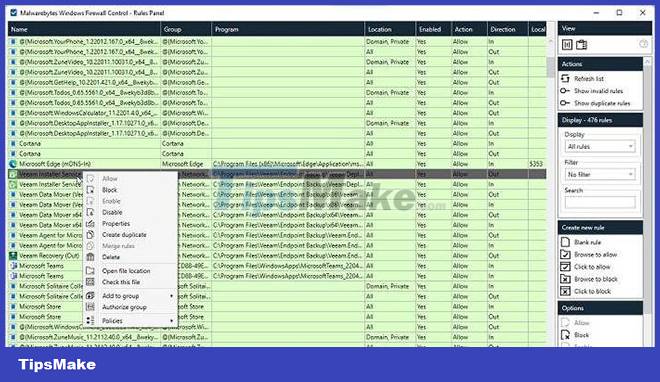Click the Delete trash icon in context menu
The image size is (660, 382).
point(90,257)
